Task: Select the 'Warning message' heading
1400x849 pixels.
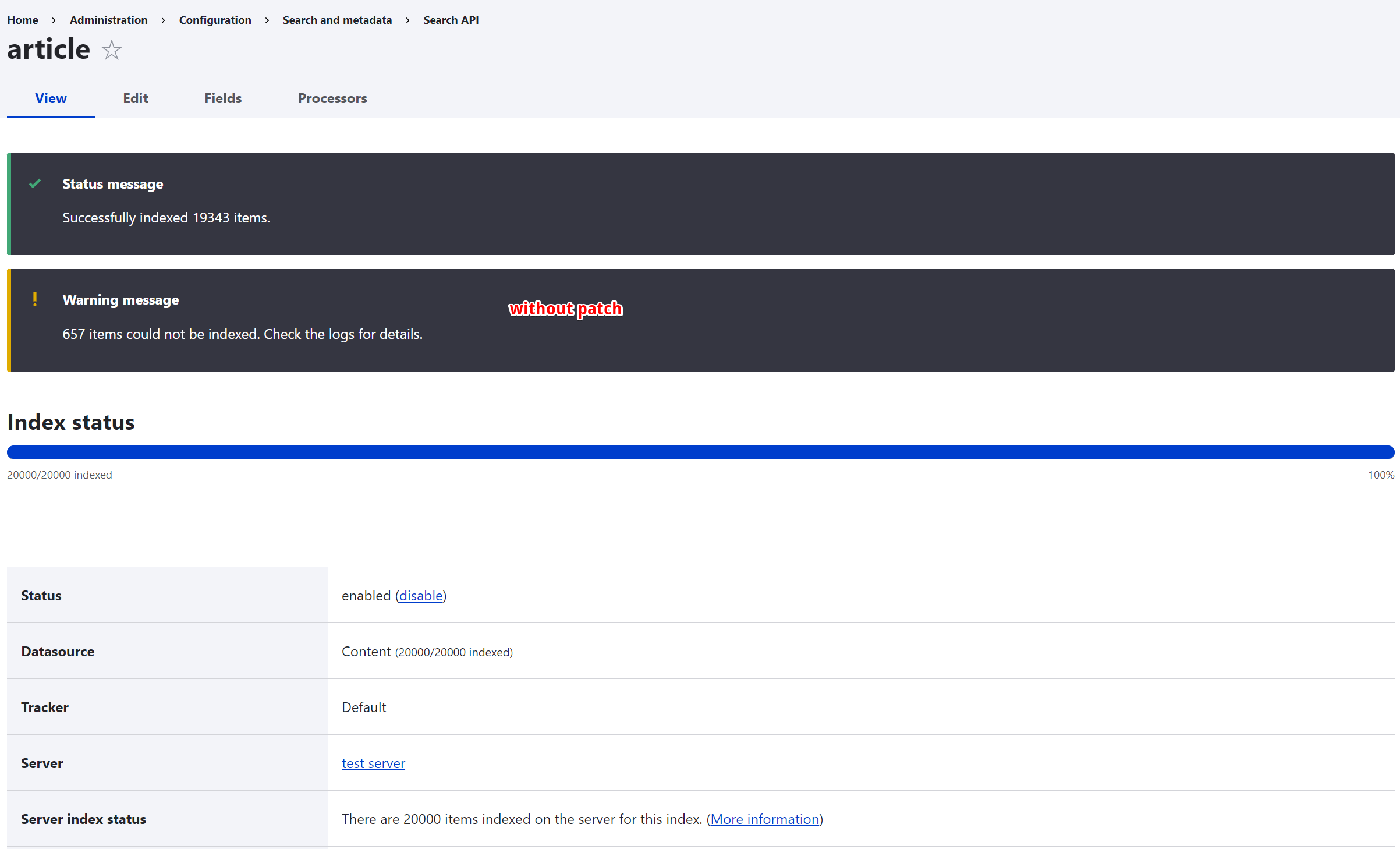Action: click(x=120, y=300)
